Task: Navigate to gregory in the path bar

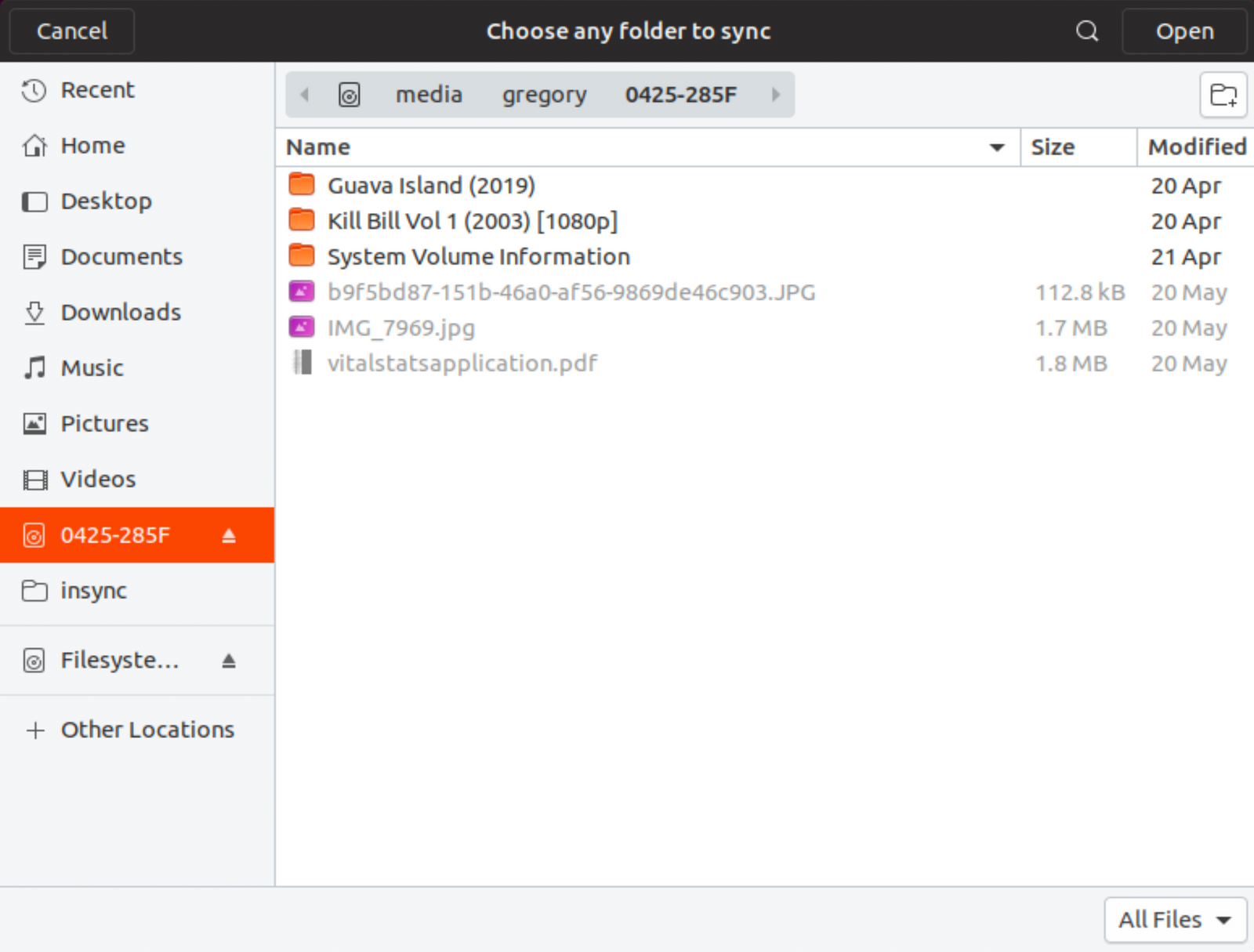Action: pyautogui.click(x=544, y=95)
